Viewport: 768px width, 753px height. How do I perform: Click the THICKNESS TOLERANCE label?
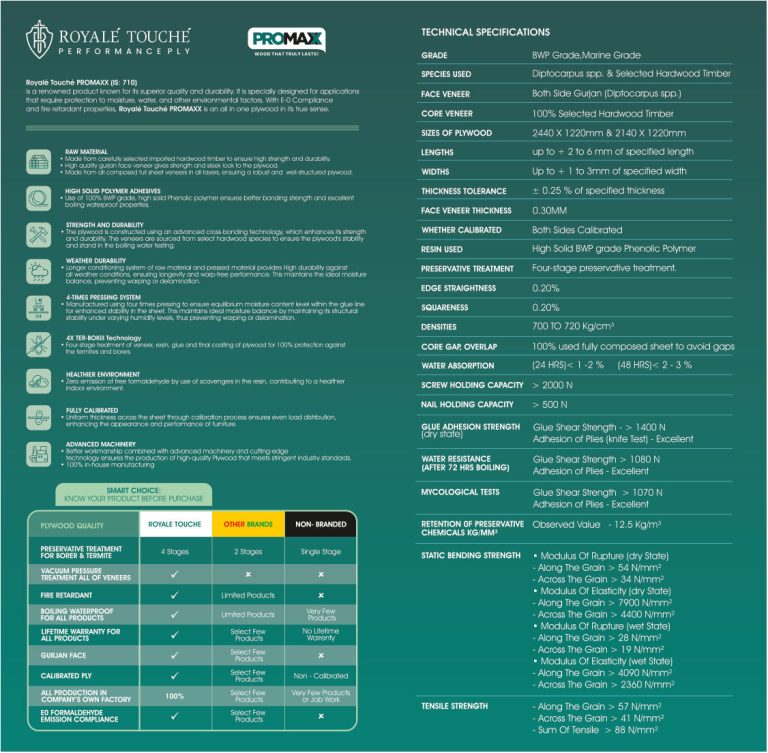coord(464,191)
